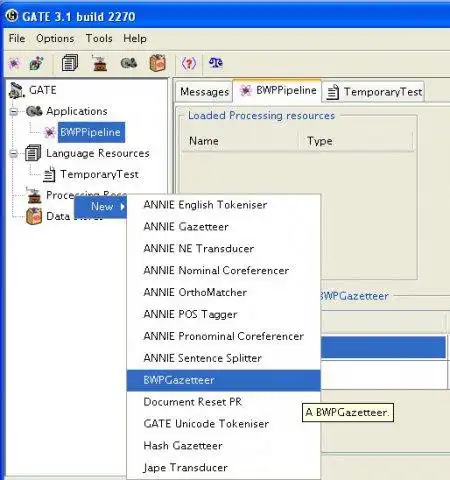Choose Hash Gazetteer from menu
Image resolution: width=450 pixels, height=480 pixels.
(223, 446)
